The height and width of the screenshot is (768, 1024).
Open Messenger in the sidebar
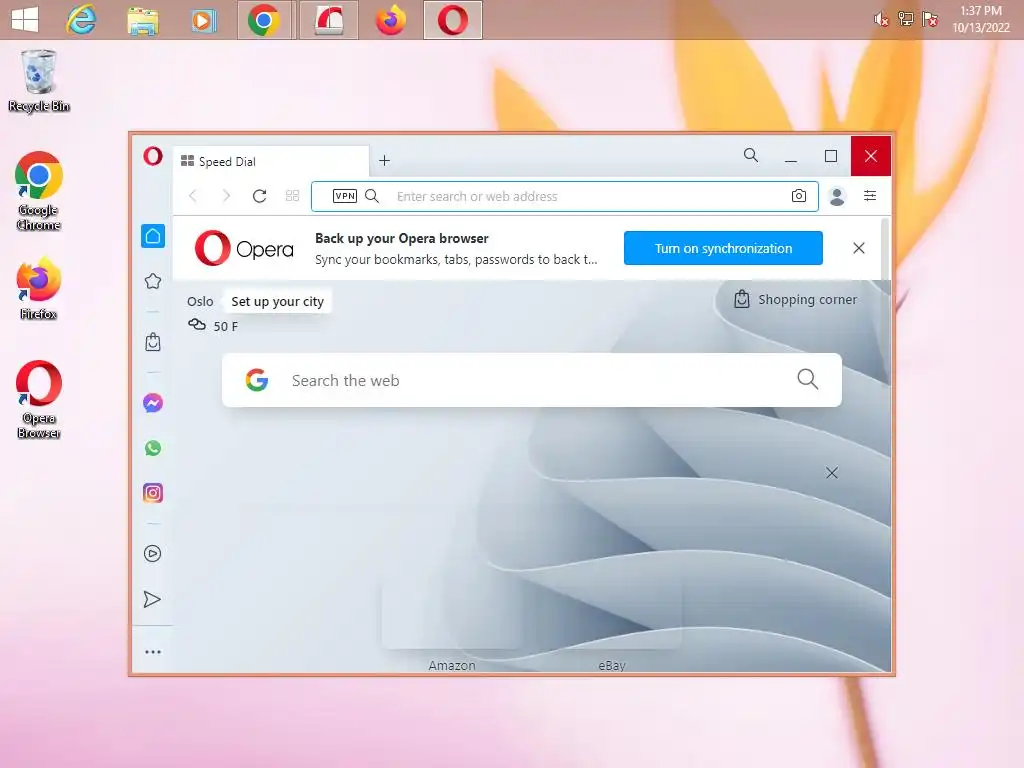(x=153, y=403)
